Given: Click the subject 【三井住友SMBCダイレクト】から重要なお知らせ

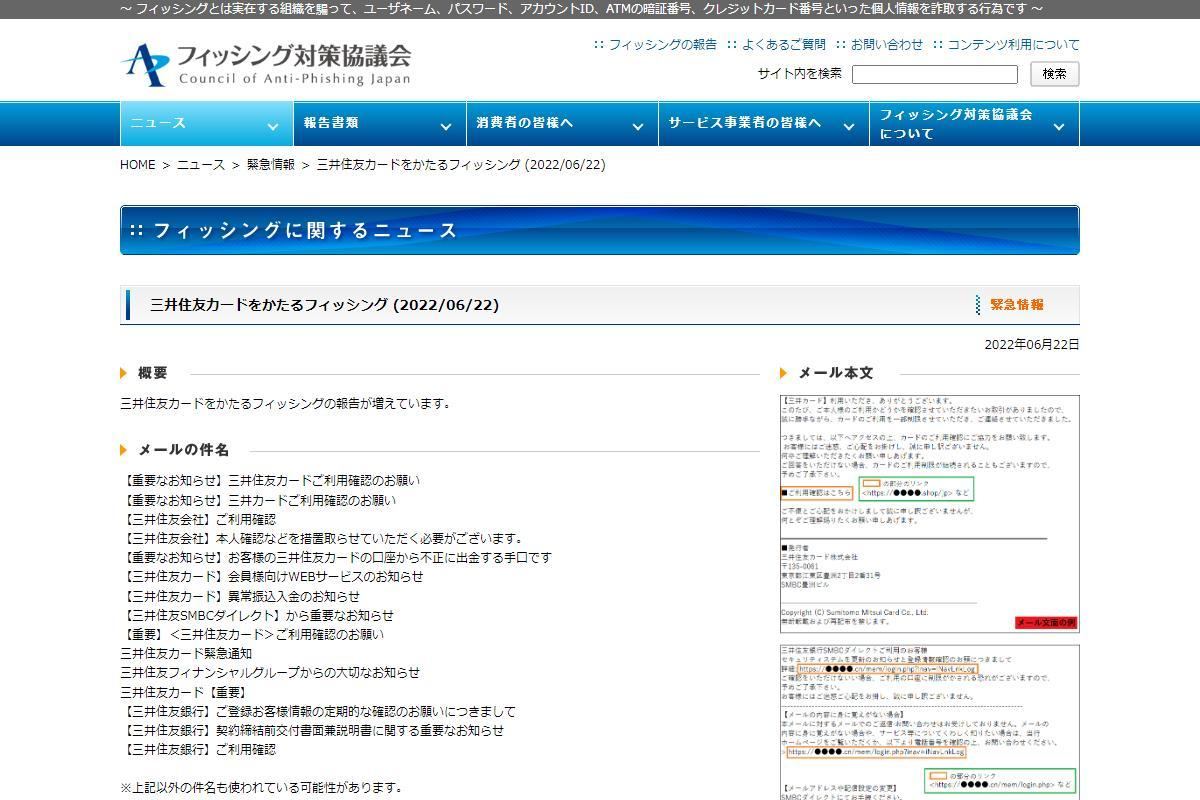Looking at the screenshot, I should pos(257,615).
